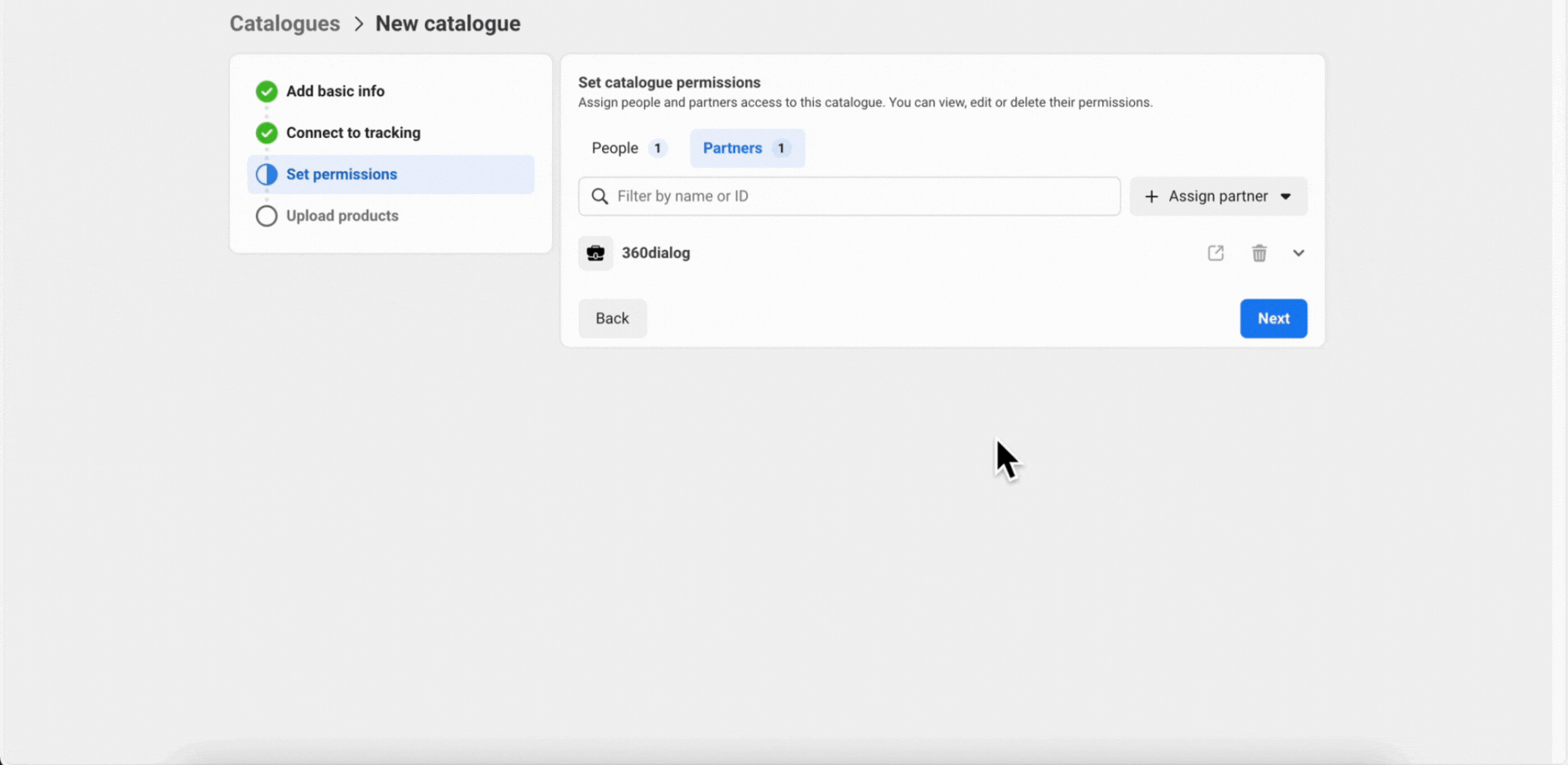
Task: Proceed with the Next button
Action: click(1273, 318)
